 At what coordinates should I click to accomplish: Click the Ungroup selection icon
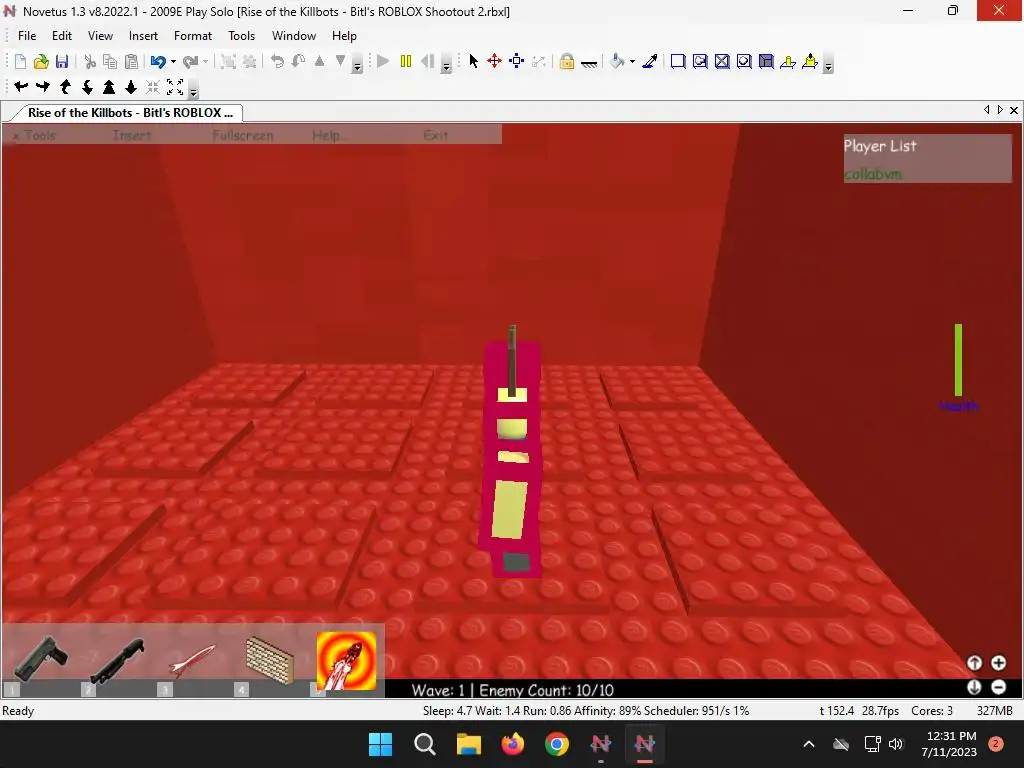(249, 61)
